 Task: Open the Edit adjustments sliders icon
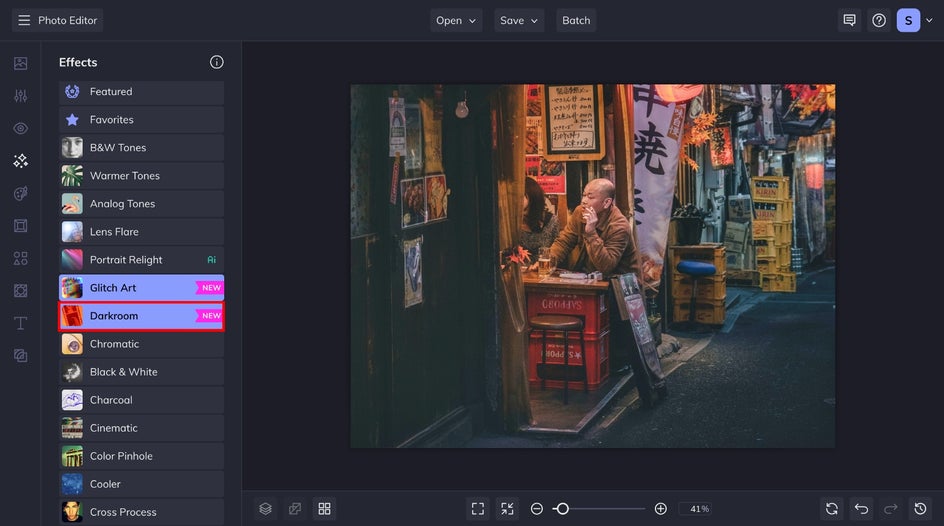click(20, 96)
